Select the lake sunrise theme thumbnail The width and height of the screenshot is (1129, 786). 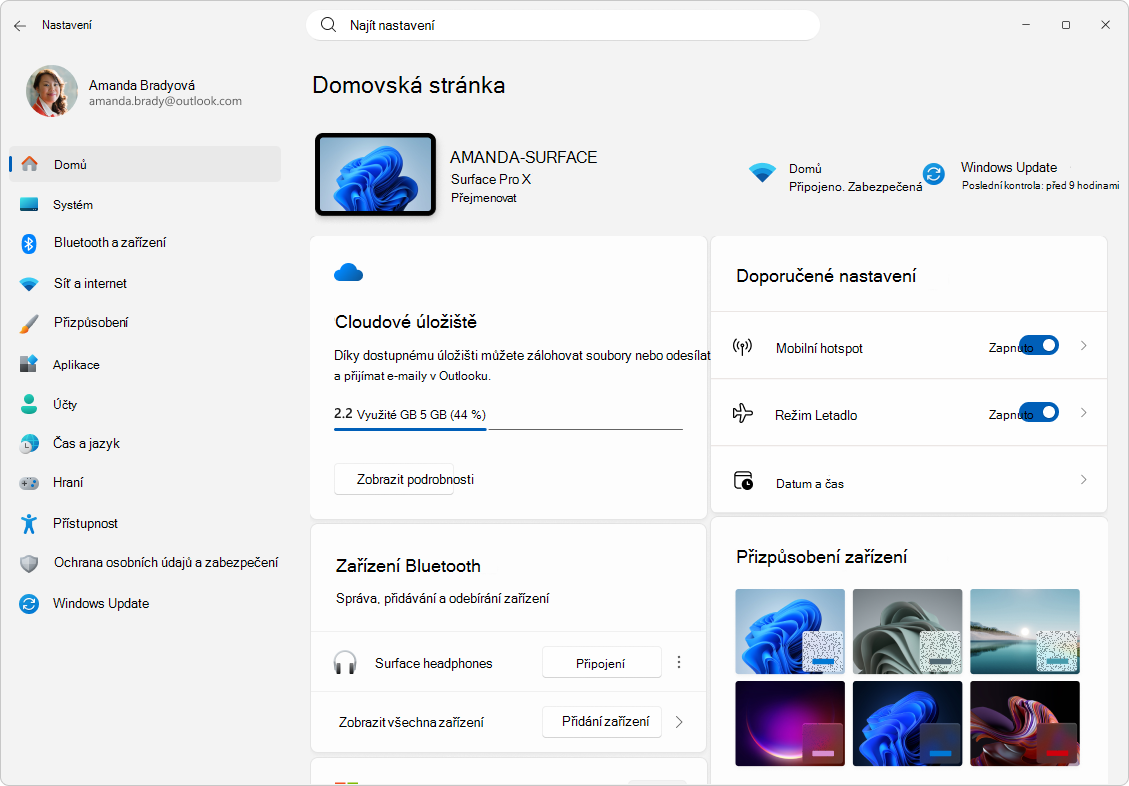(x=1025, y=631)
